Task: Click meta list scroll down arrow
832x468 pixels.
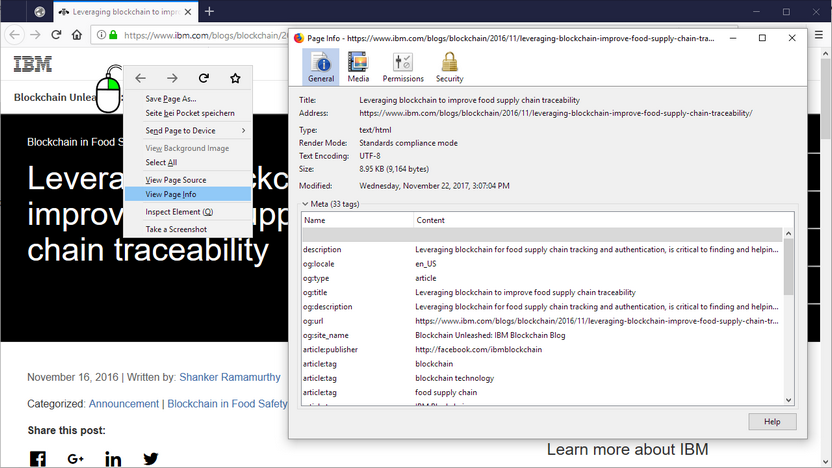Action: tap(788, 400)
